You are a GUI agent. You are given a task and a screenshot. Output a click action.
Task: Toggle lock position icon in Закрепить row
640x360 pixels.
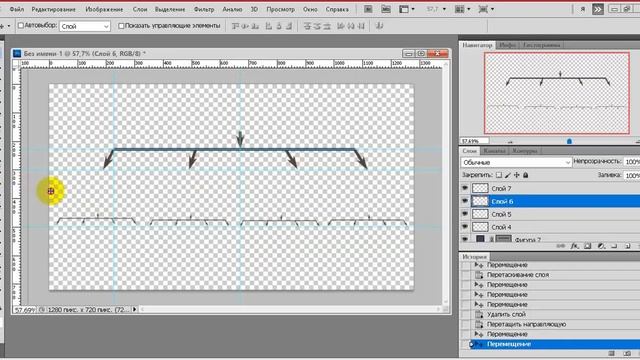(517, 175)
